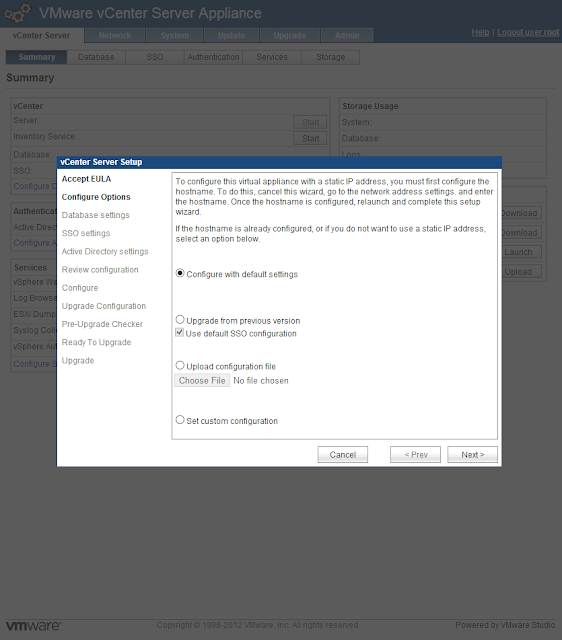The image size is (562, 640).
Task: Select Upgrade Configuration wizard step
Action: tap(104, 306)
